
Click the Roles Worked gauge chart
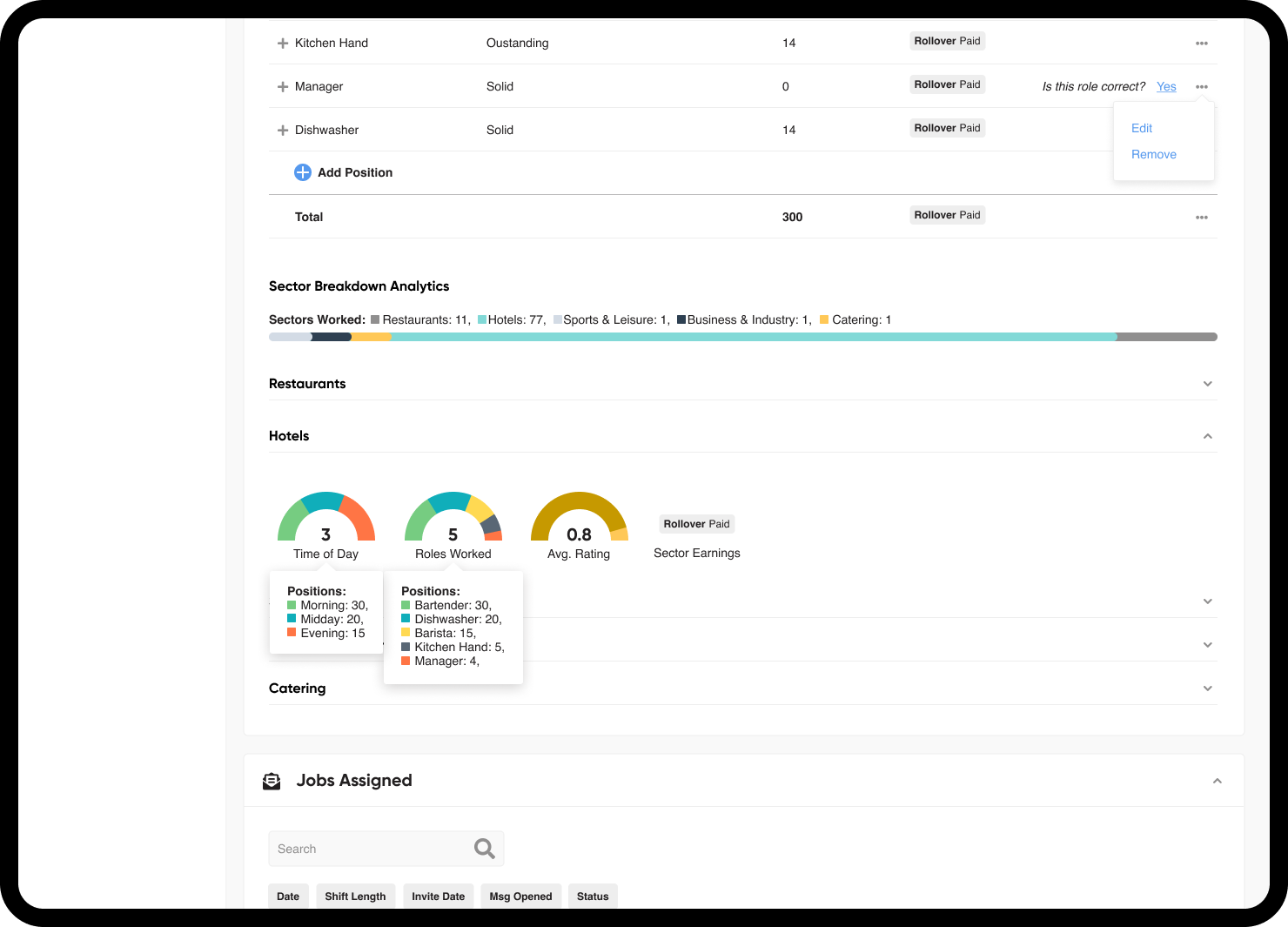point(453,517)
